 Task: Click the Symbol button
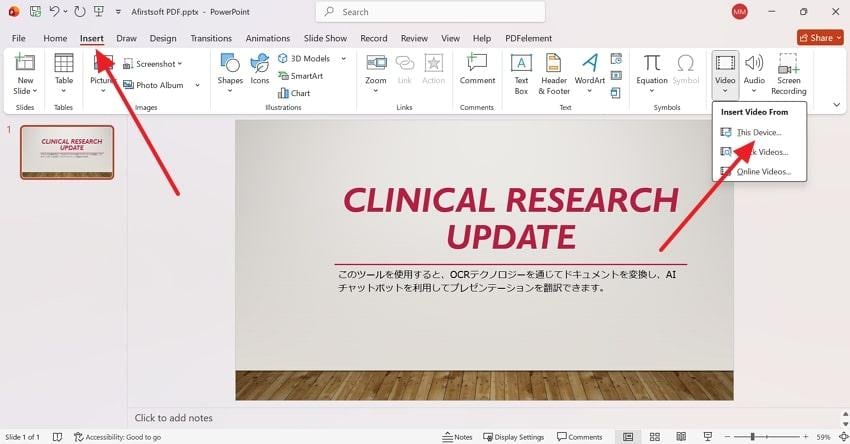[x=686, y=69]
